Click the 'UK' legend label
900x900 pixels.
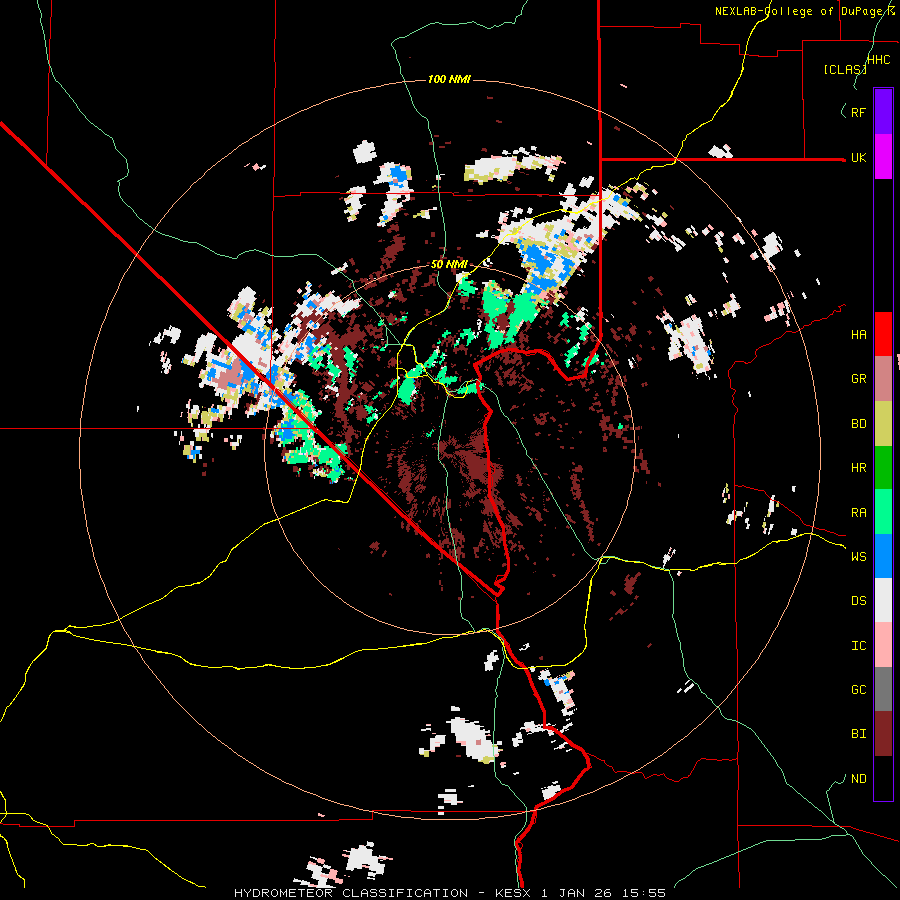click(x=858, y=158)
